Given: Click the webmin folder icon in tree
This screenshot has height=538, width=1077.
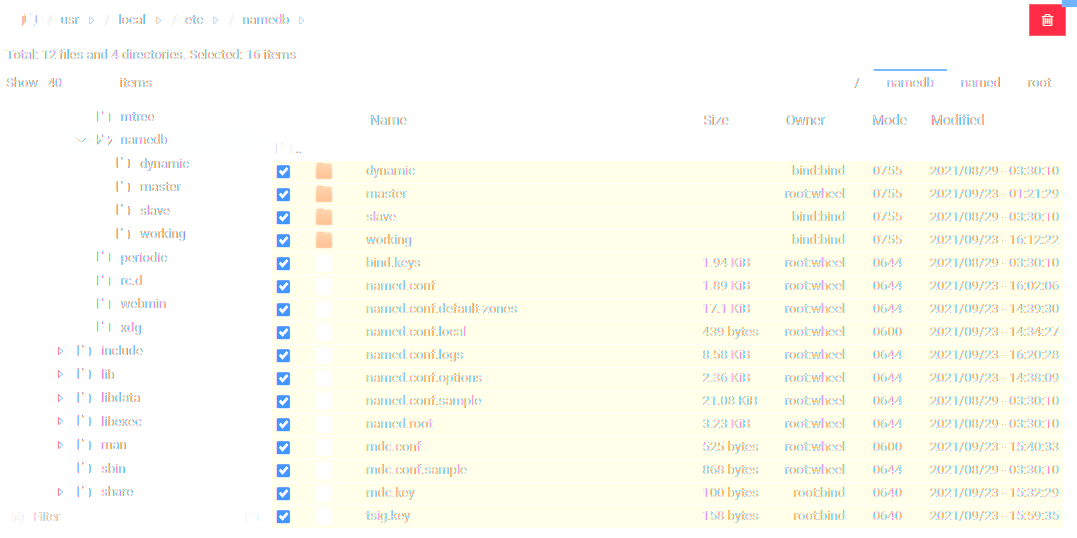Looking at the screenshot, I should click(104, 304).
